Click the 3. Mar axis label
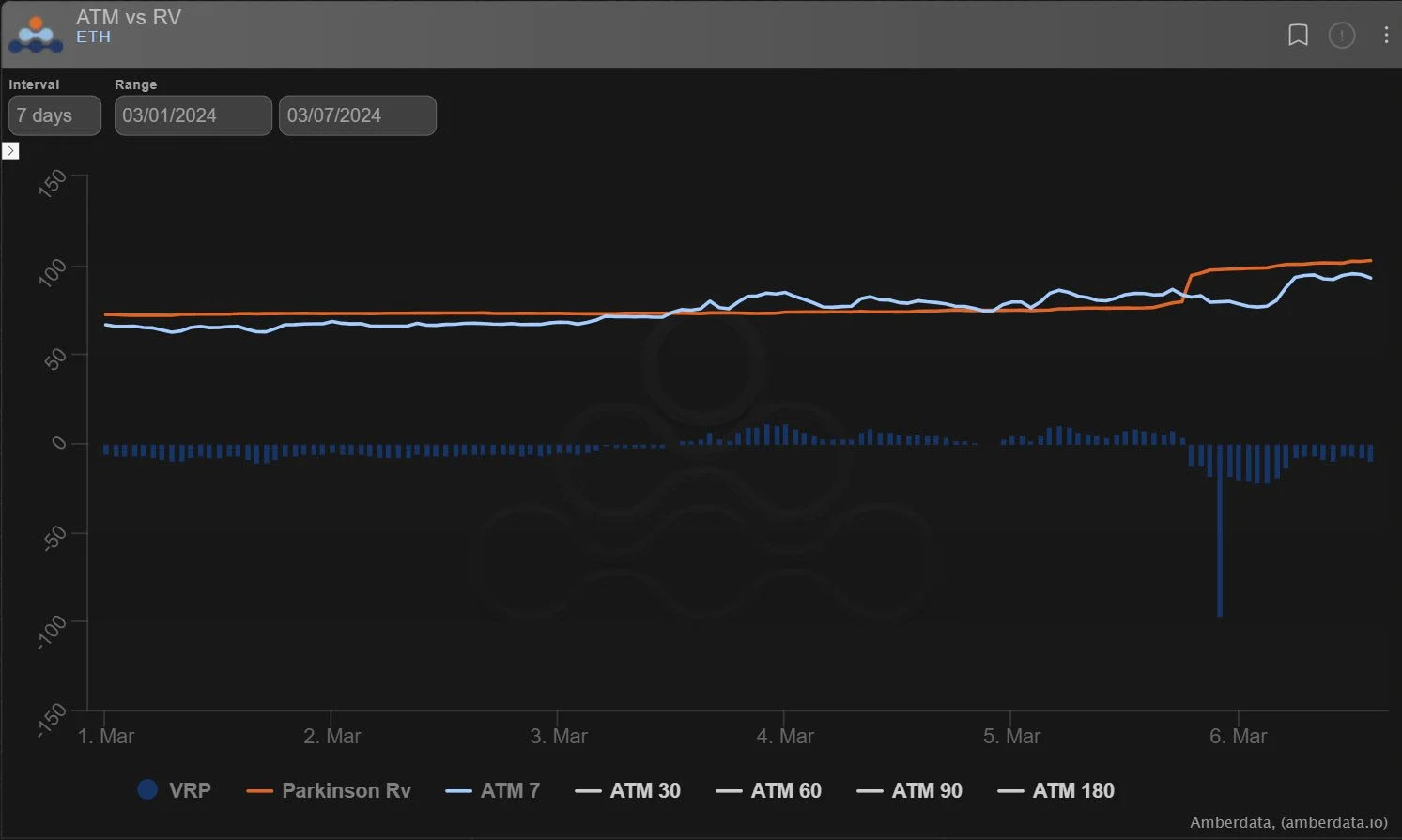Viewport: 1402px width, 840px height. (559, 737)
